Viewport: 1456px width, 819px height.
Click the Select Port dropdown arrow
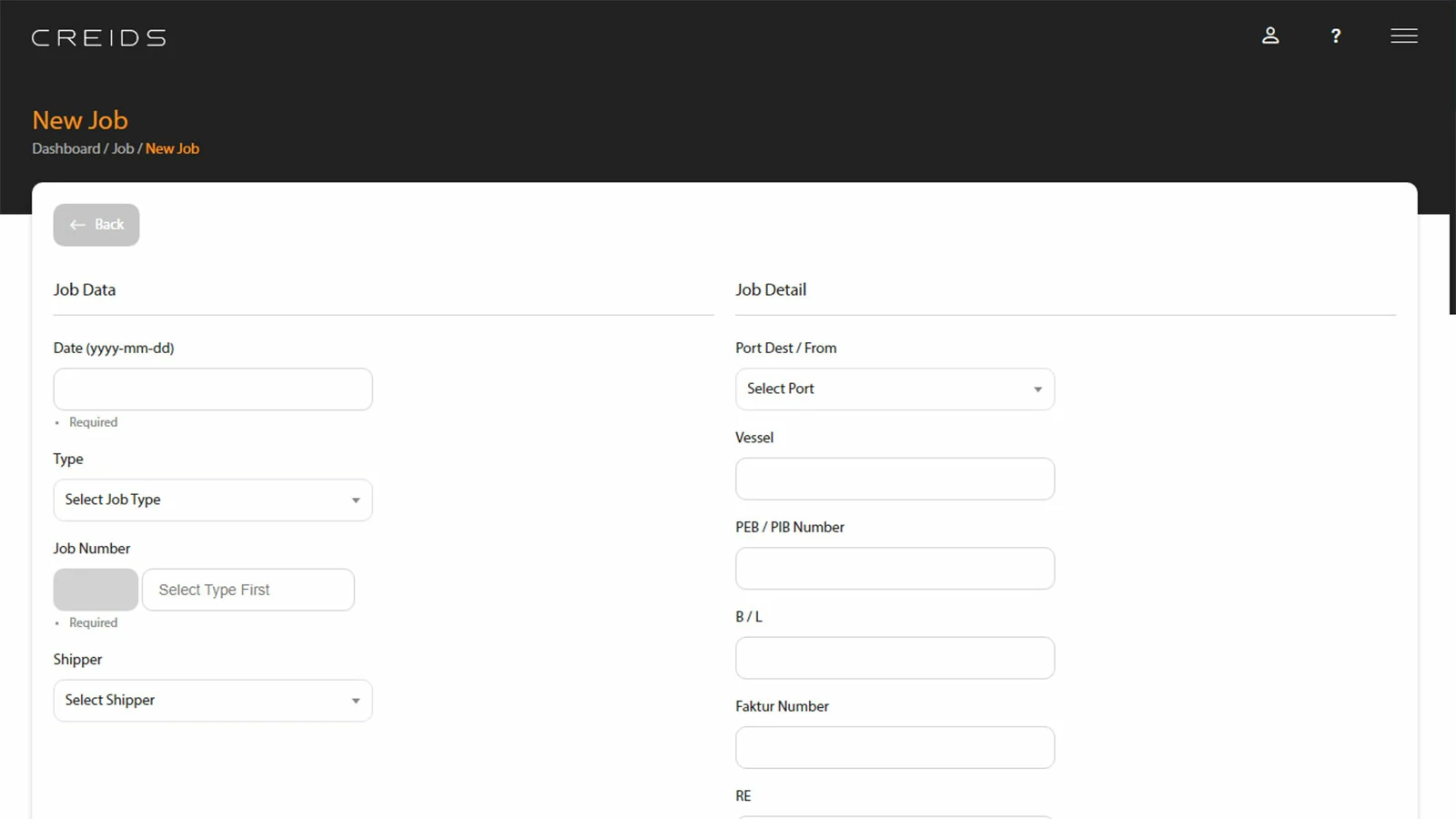1037,389
